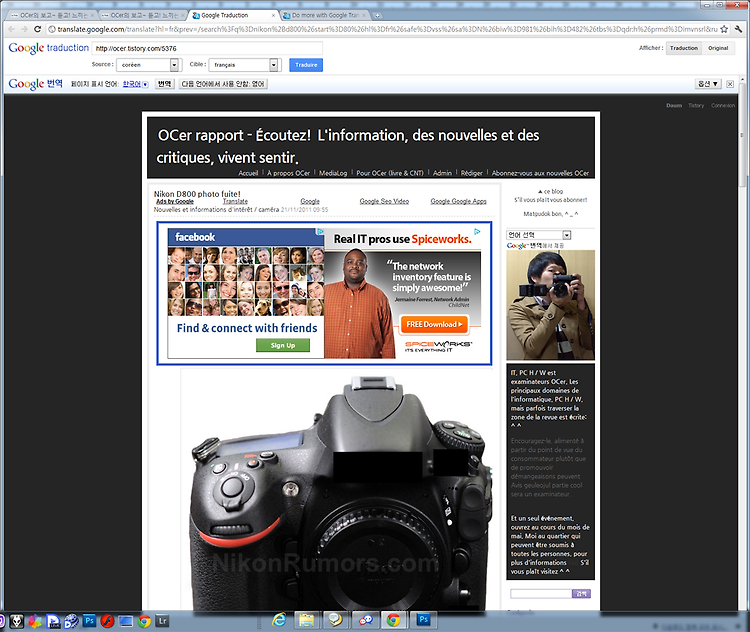Screen dimensions: 750x632
Task: Open the Source language dropdown (coréen)
Action: pos(148,65)
